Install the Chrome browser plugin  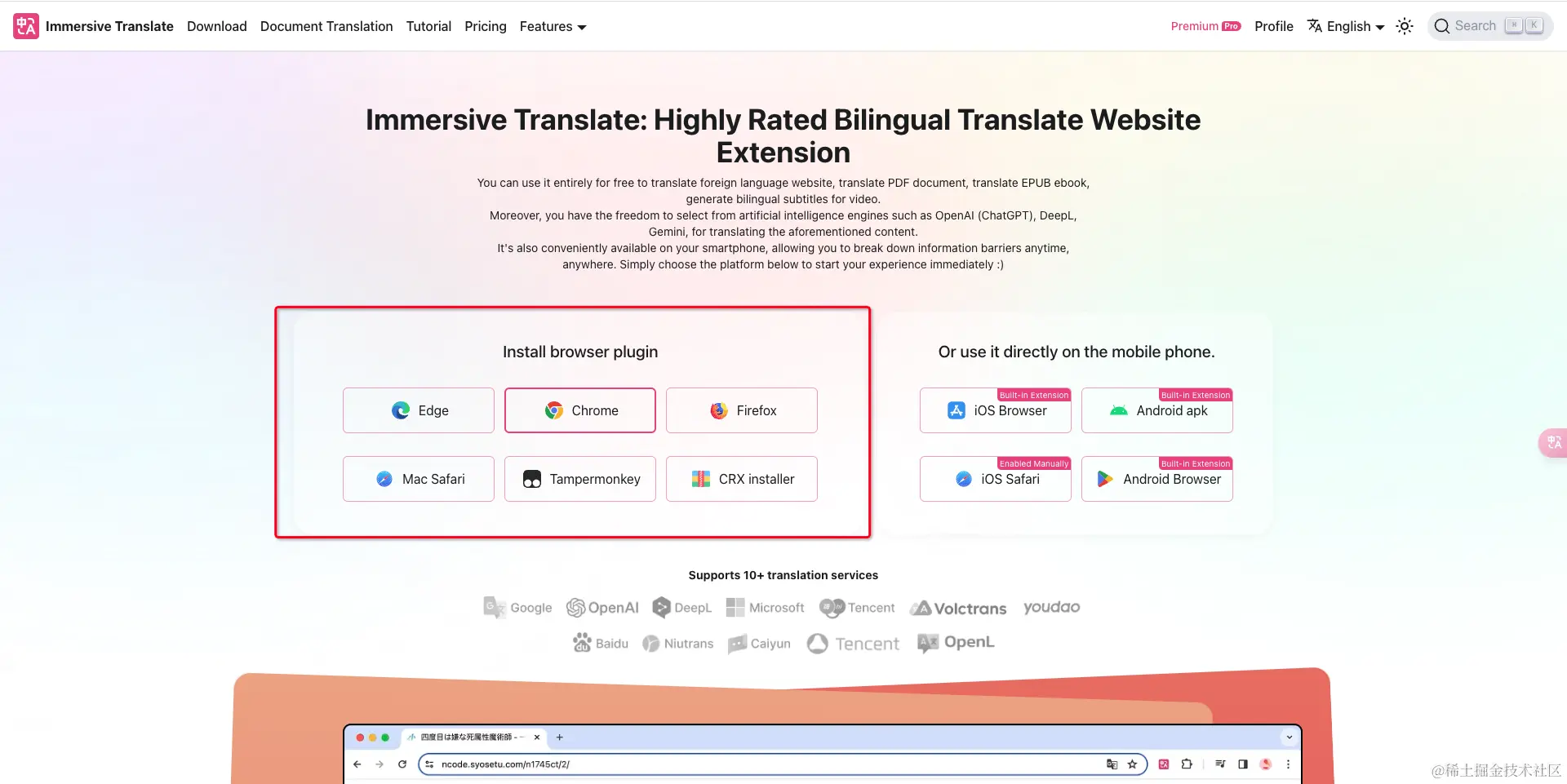[x=580, y=410]
